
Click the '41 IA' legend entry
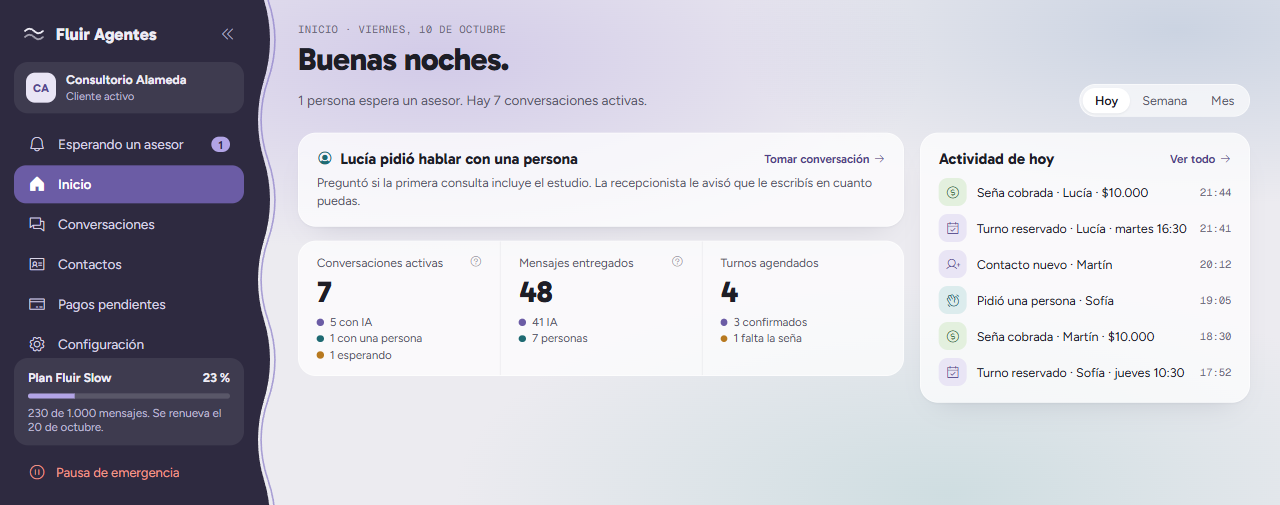538,322
